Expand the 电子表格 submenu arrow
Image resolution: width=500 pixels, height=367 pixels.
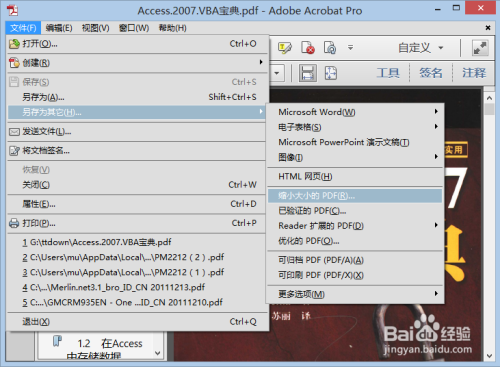pyautogui.click(x=436, y=126)
